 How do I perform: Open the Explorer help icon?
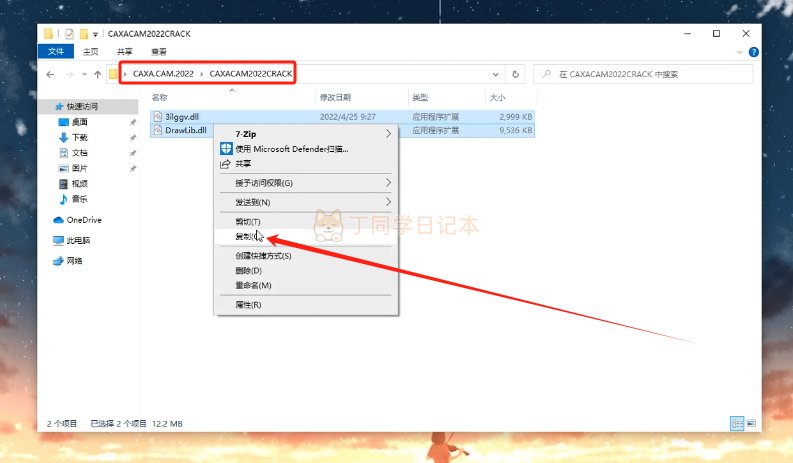754,52
